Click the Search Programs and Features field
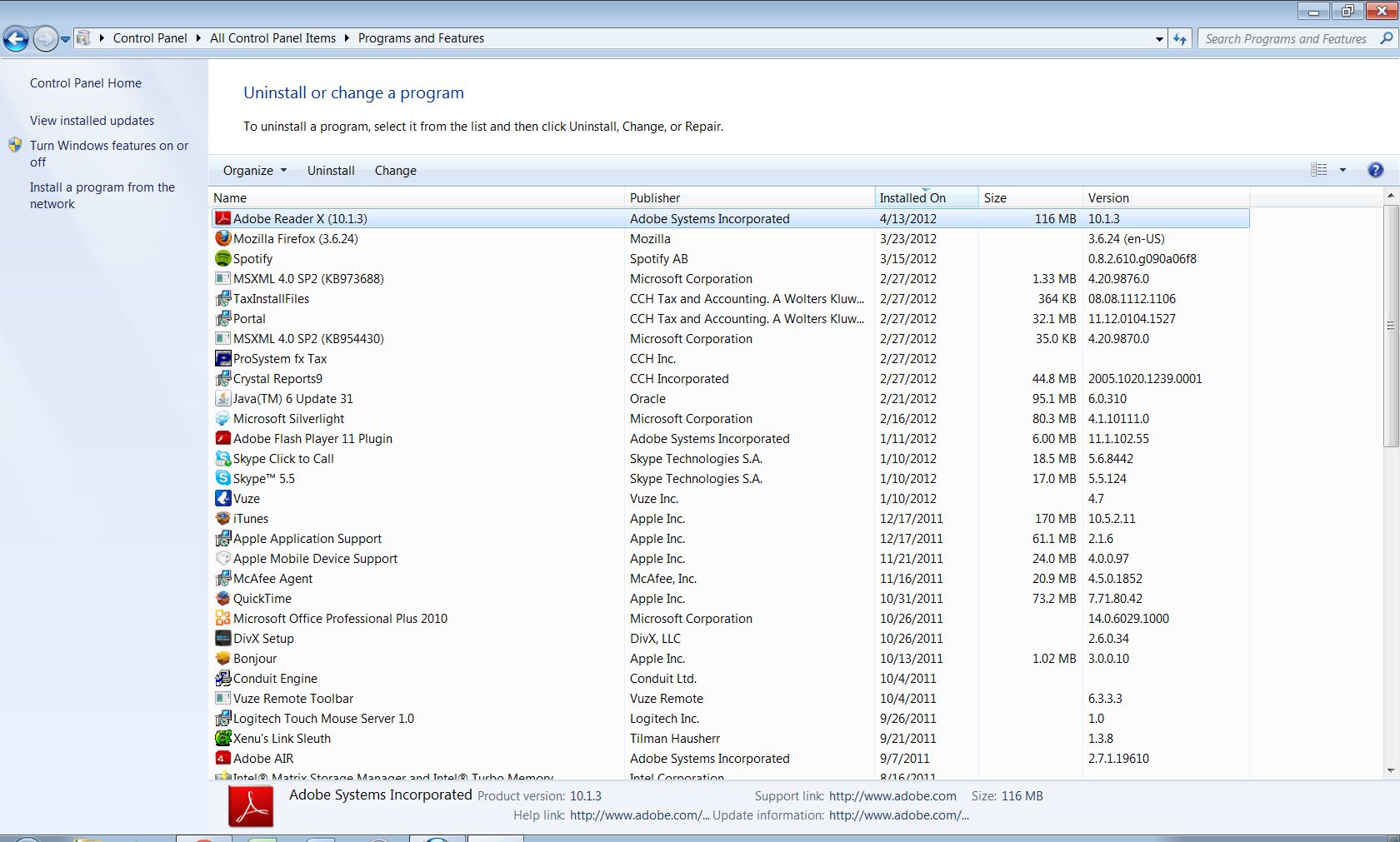 click(1287, 38)
